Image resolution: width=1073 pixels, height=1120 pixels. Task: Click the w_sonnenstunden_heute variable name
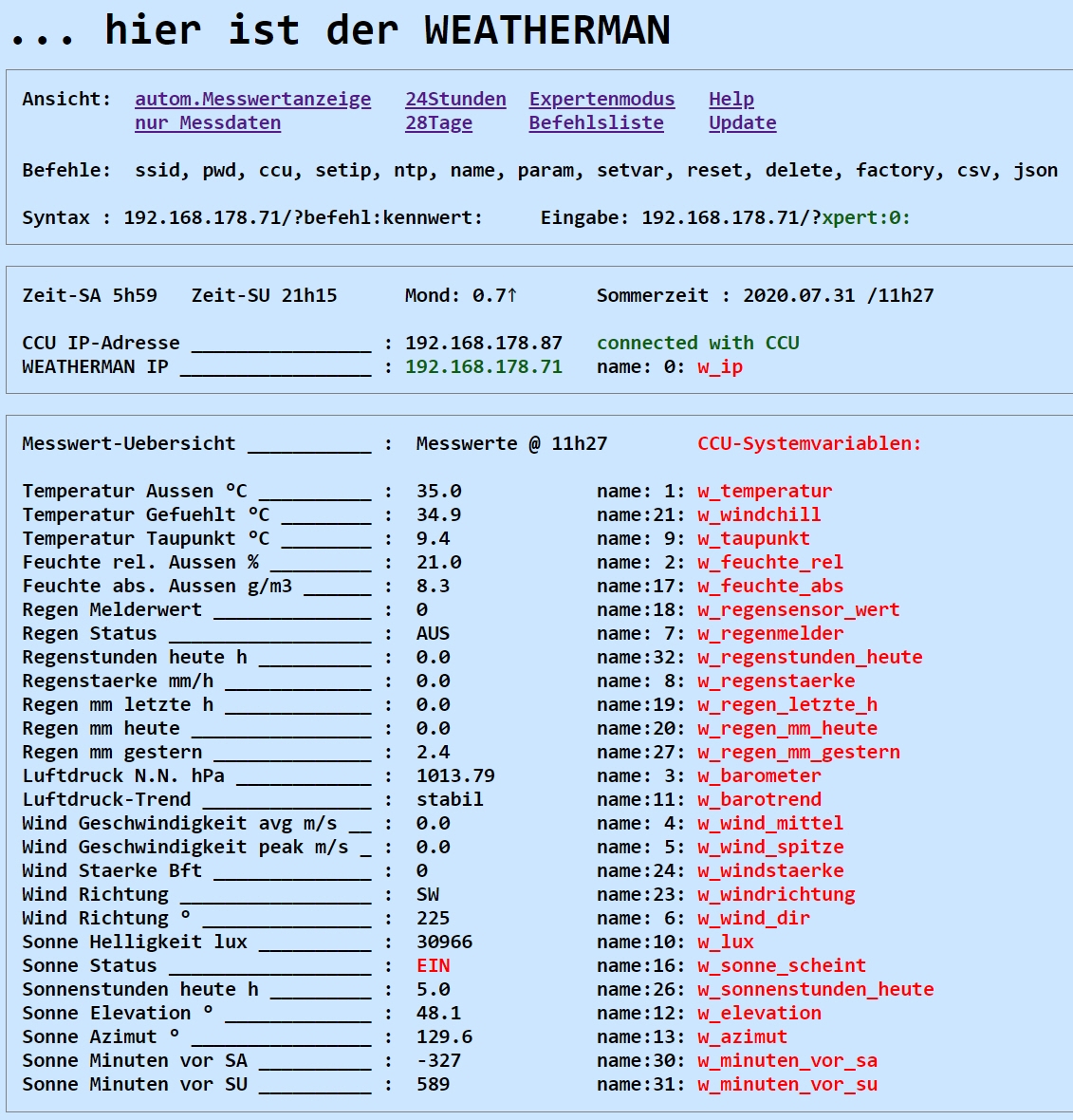coord(815,989)
